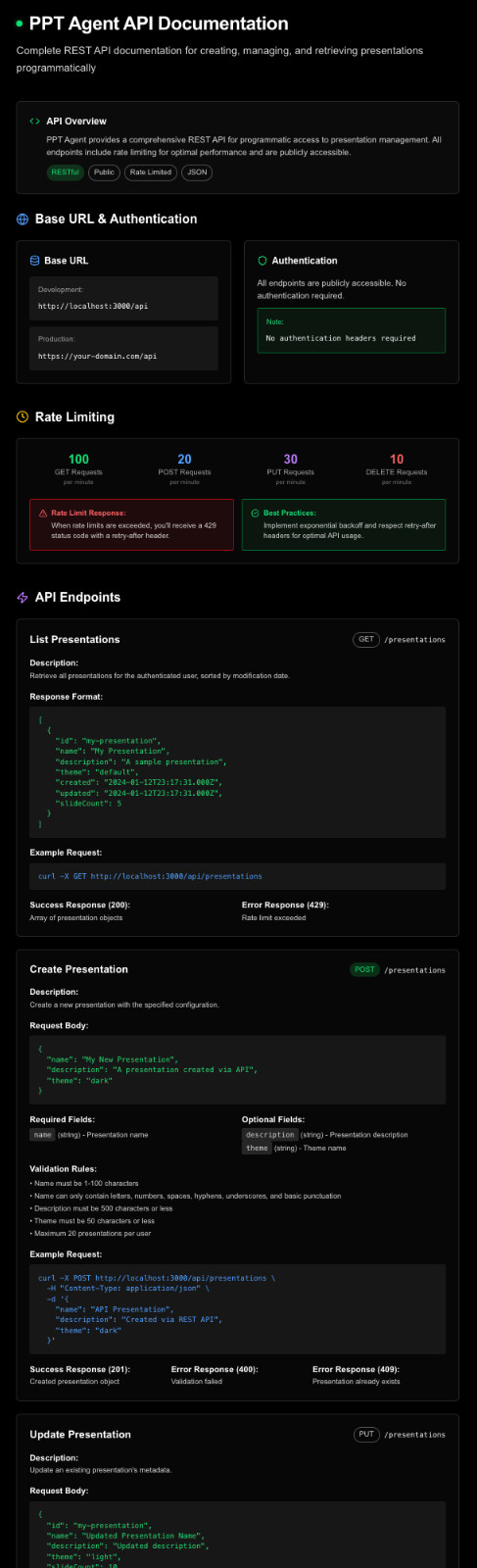Click the /presentations path beside PUT badge
This screenshot has height=1568, width=477.
coord(414,1435)
